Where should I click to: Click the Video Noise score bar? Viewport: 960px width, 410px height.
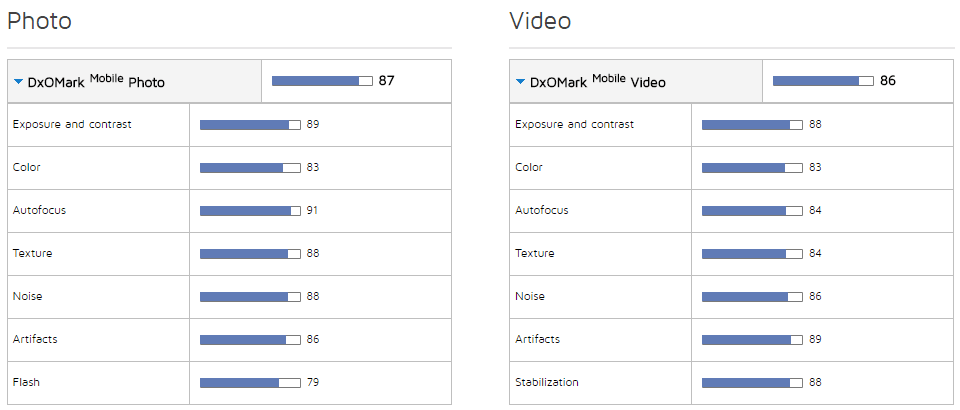752,297
